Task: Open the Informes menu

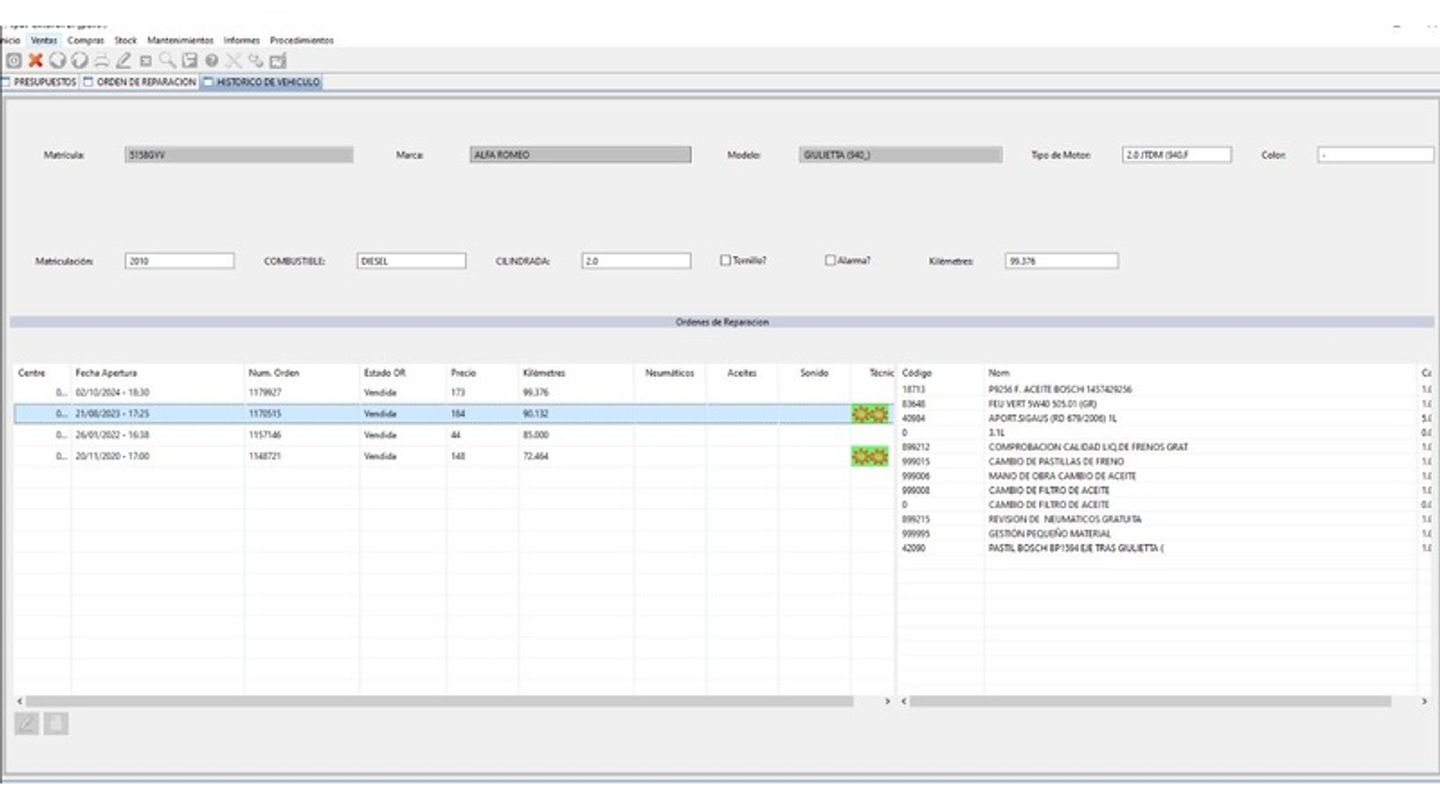Action: tap(242, 40)
